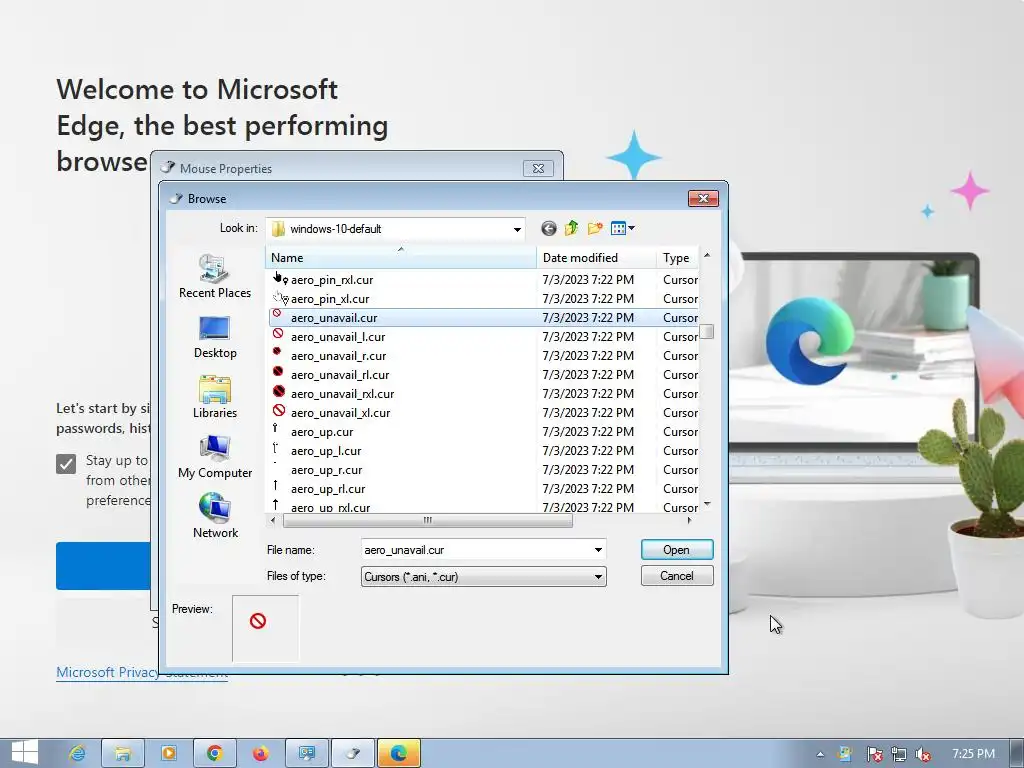Sort files by Date modified column

click(596, 257)
